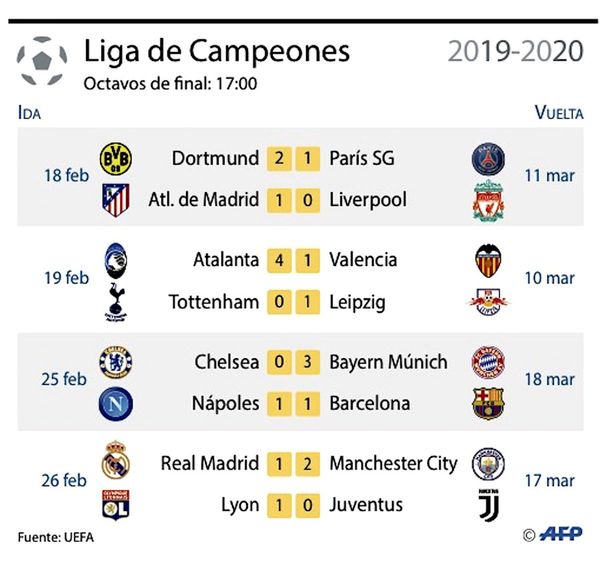Click the Tottenham cockerel logo
Viewport: 600px width, 583px height.
pyautogui.click(x=116, y=302)
